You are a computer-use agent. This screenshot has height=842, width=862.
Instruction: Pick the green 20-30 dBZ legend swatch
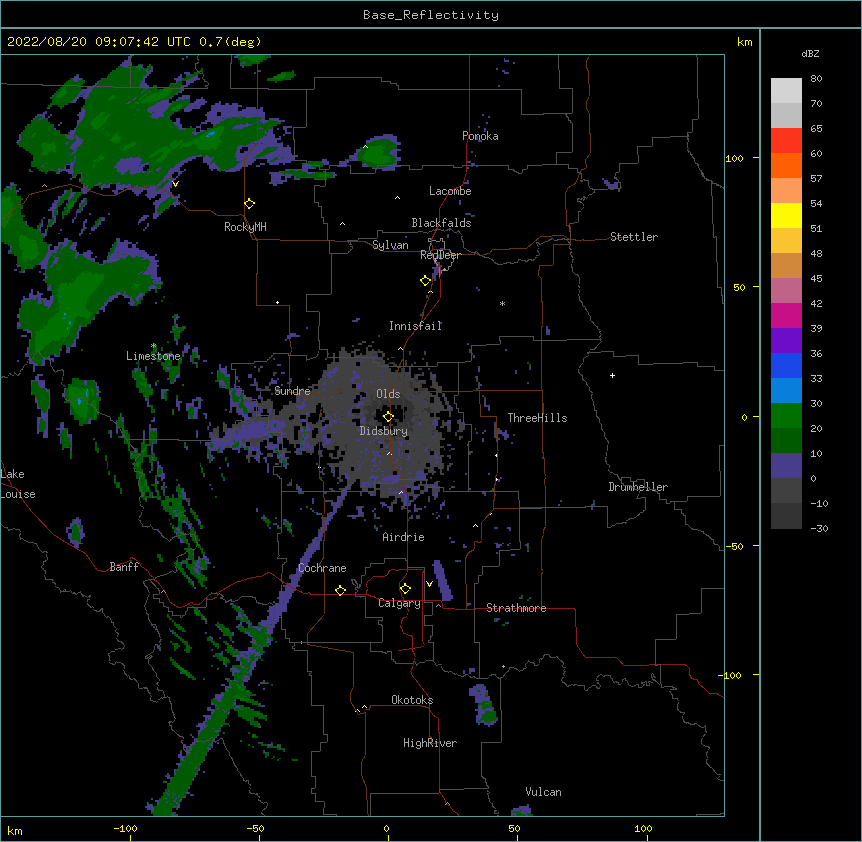[786, 416]
